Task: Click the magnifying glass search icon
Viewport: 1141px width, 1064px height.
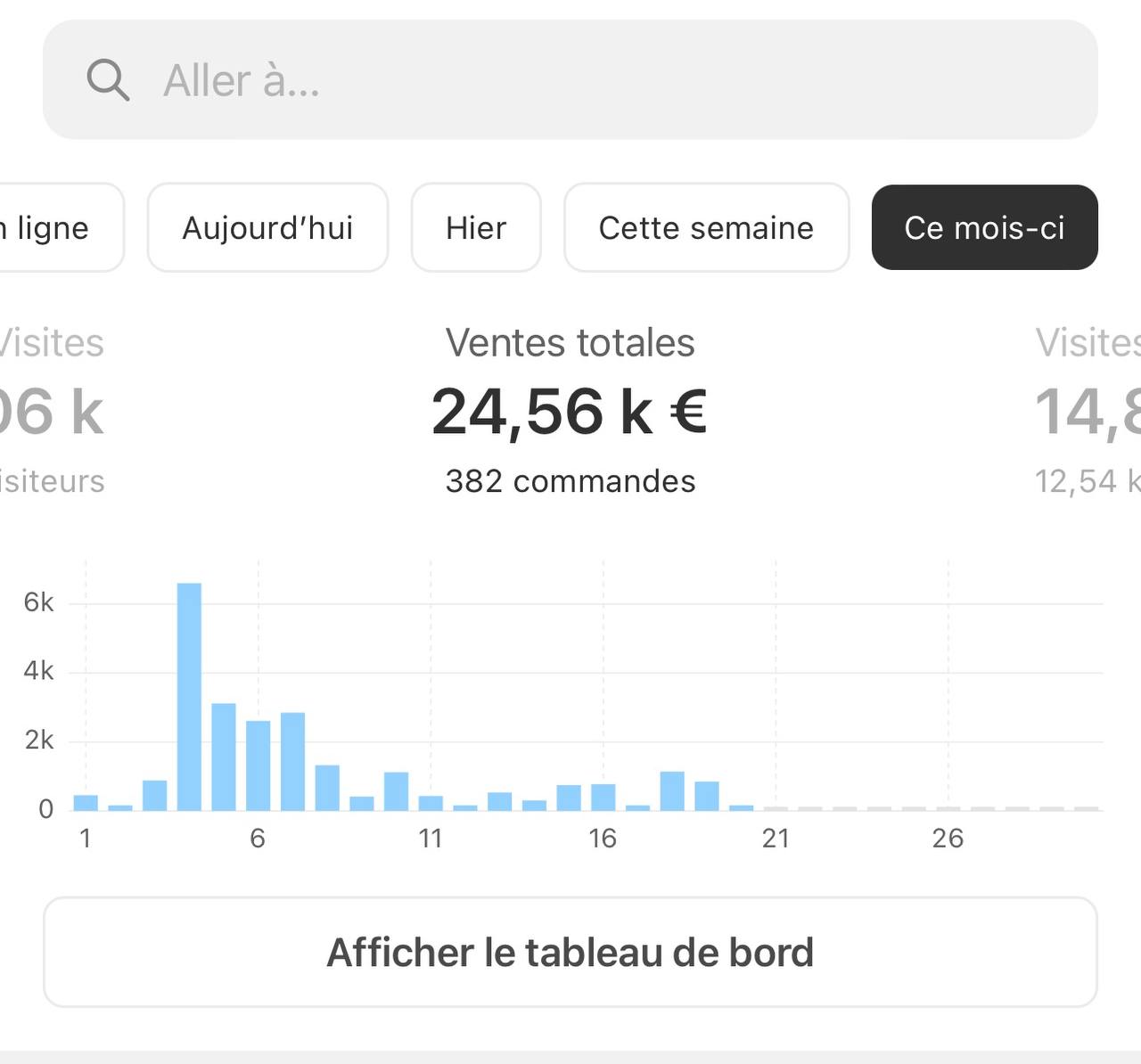Action: [x=108, y=80]
